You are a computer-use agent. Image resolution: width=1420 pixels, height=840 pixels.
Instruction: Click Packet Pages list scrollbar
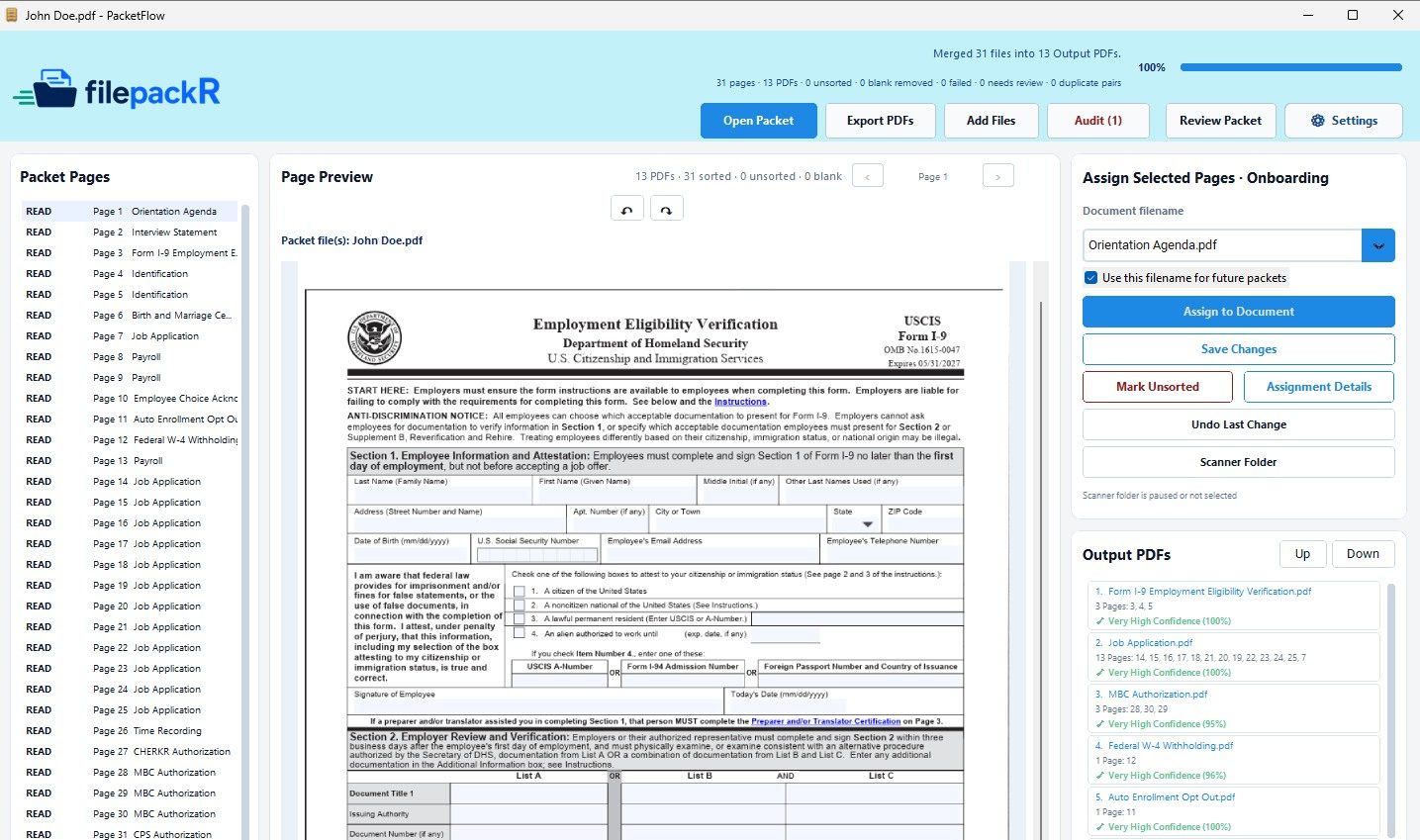(x=245, y=521)
